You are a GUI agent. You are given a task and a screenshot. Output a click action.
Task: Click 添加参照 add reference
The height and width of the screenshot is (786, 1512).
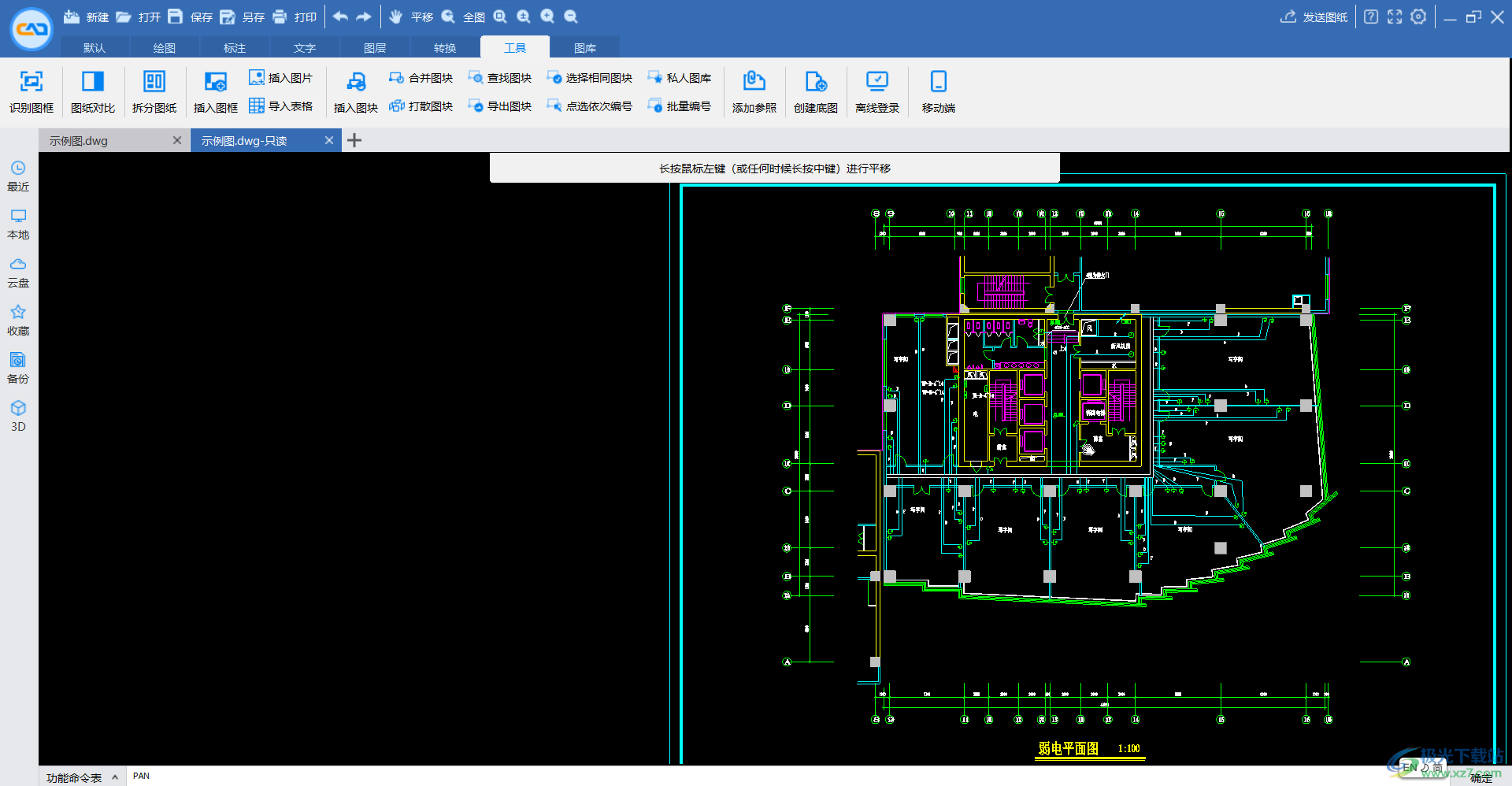[x=754, y=91]
